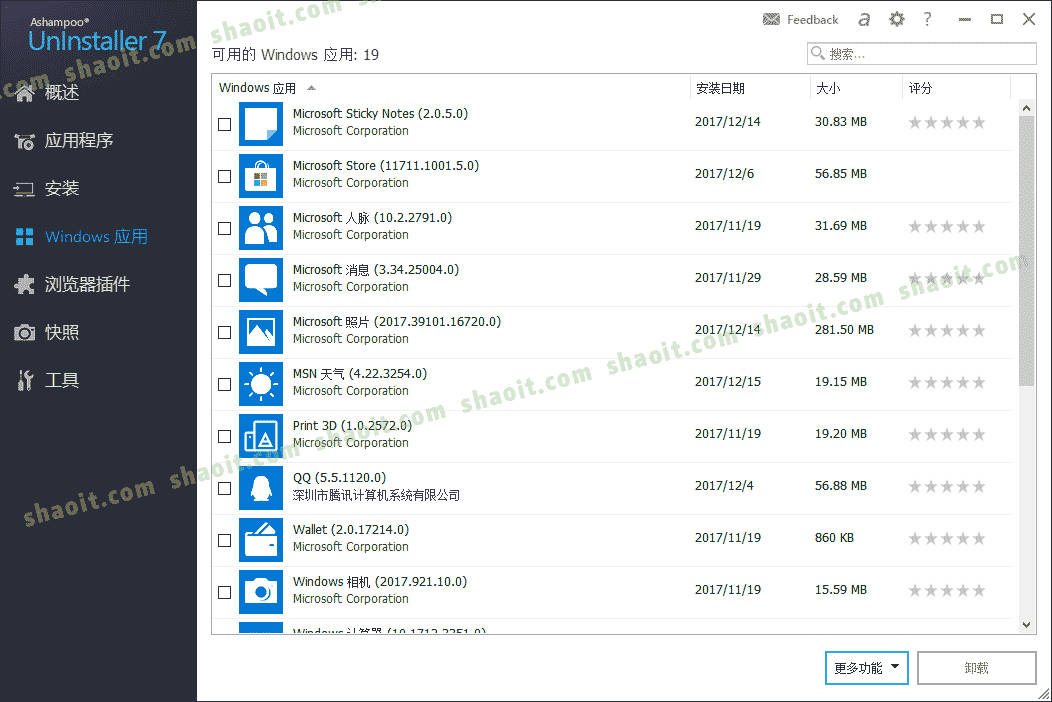Select the QQ penguin app icon

pyautogui.click(x=261, y=488)
